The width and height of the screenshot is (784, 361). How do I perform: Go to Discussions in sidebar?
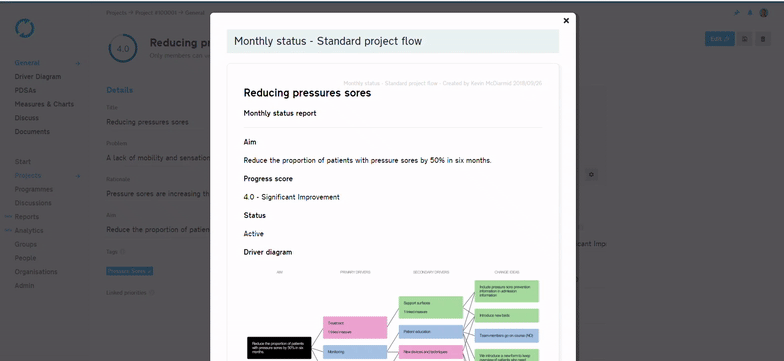[33, 203]
